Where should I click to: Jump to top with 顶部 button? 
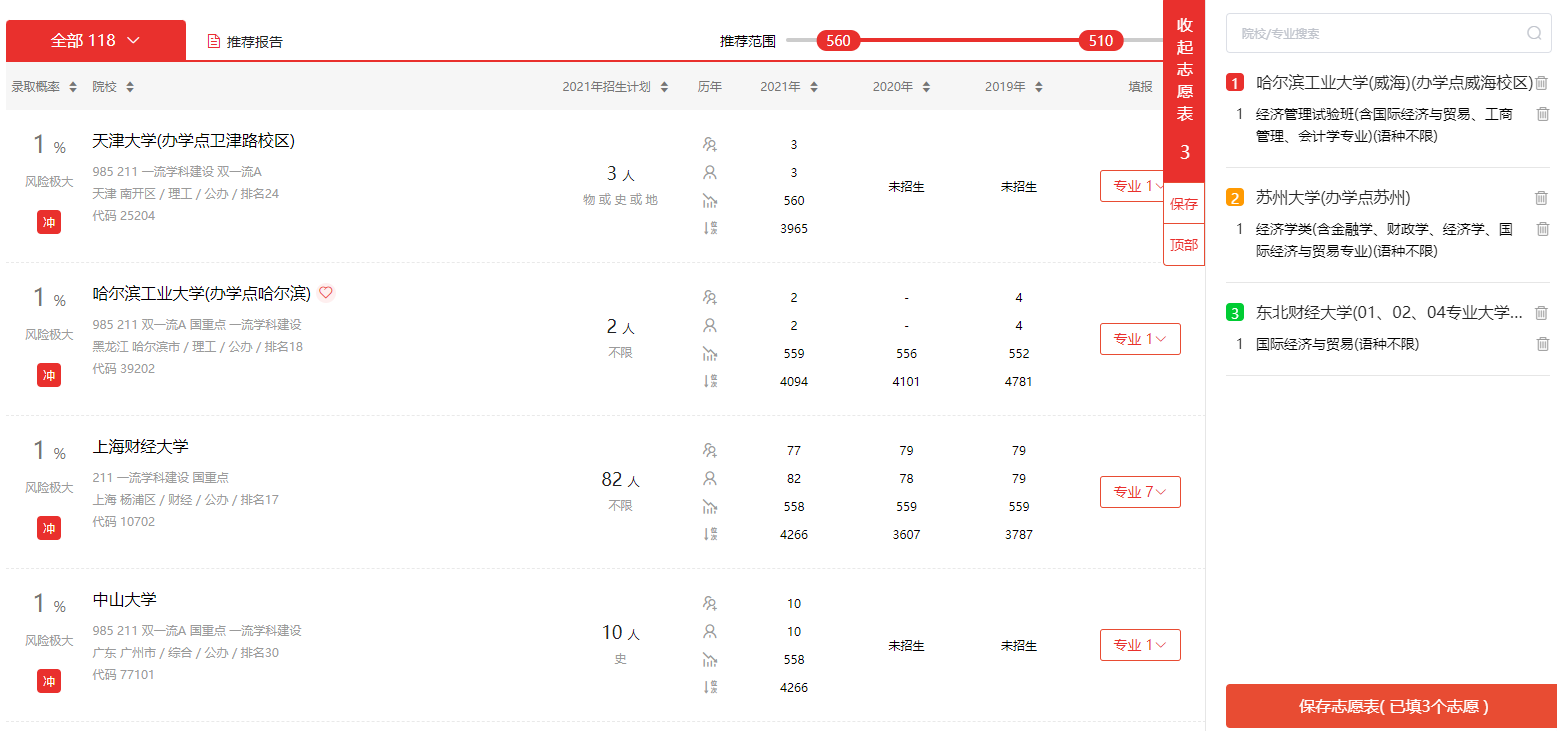(1184, 245)
